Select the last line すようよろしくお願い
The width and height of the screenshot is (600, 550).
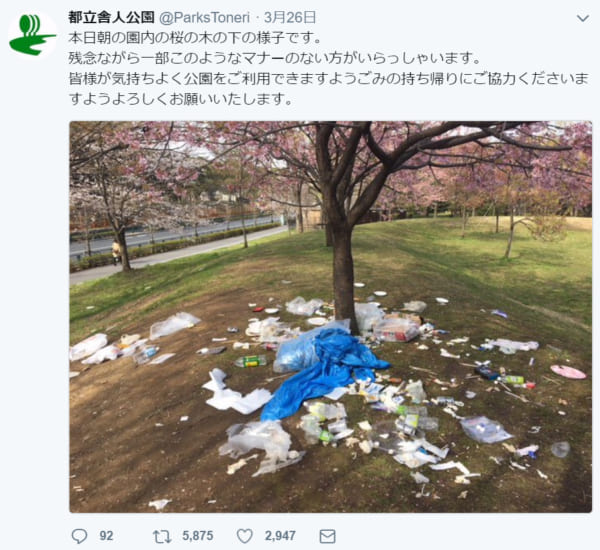[x=181, y=99]
